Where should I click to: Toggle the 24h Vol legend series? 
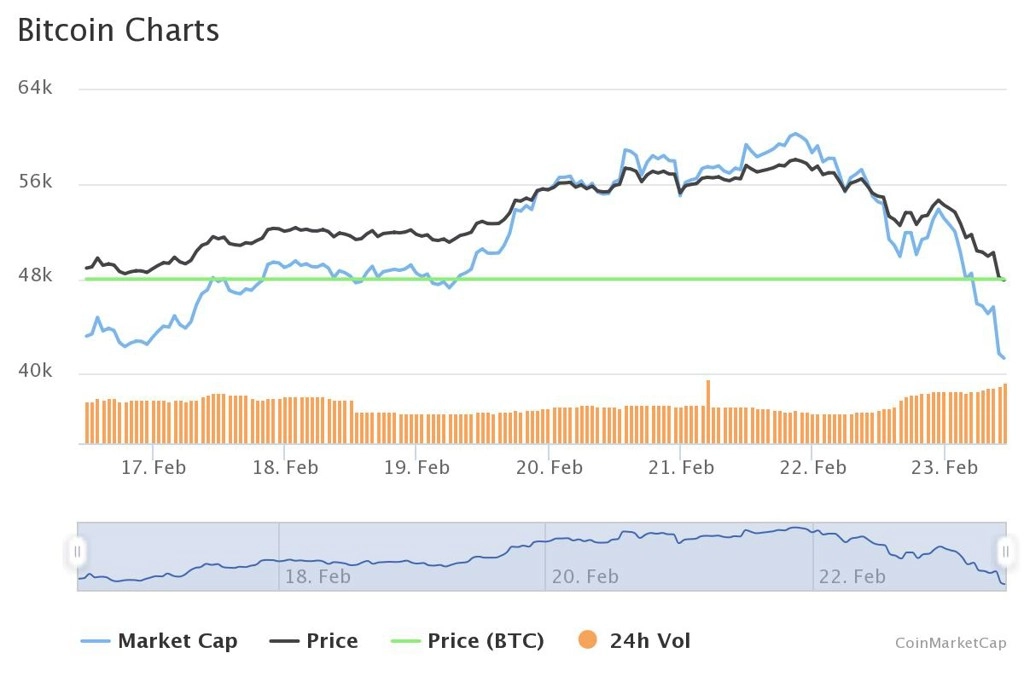point(634,641)
